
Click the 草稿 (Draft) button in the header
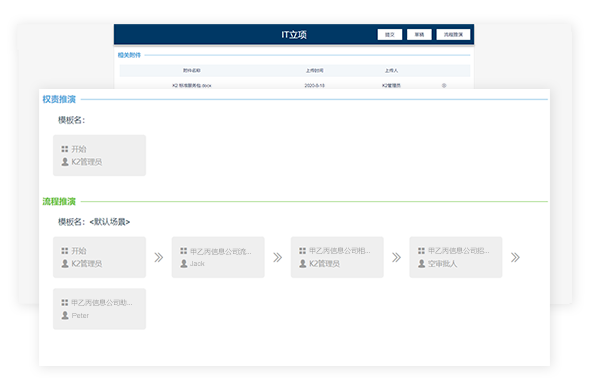(419, 35)
